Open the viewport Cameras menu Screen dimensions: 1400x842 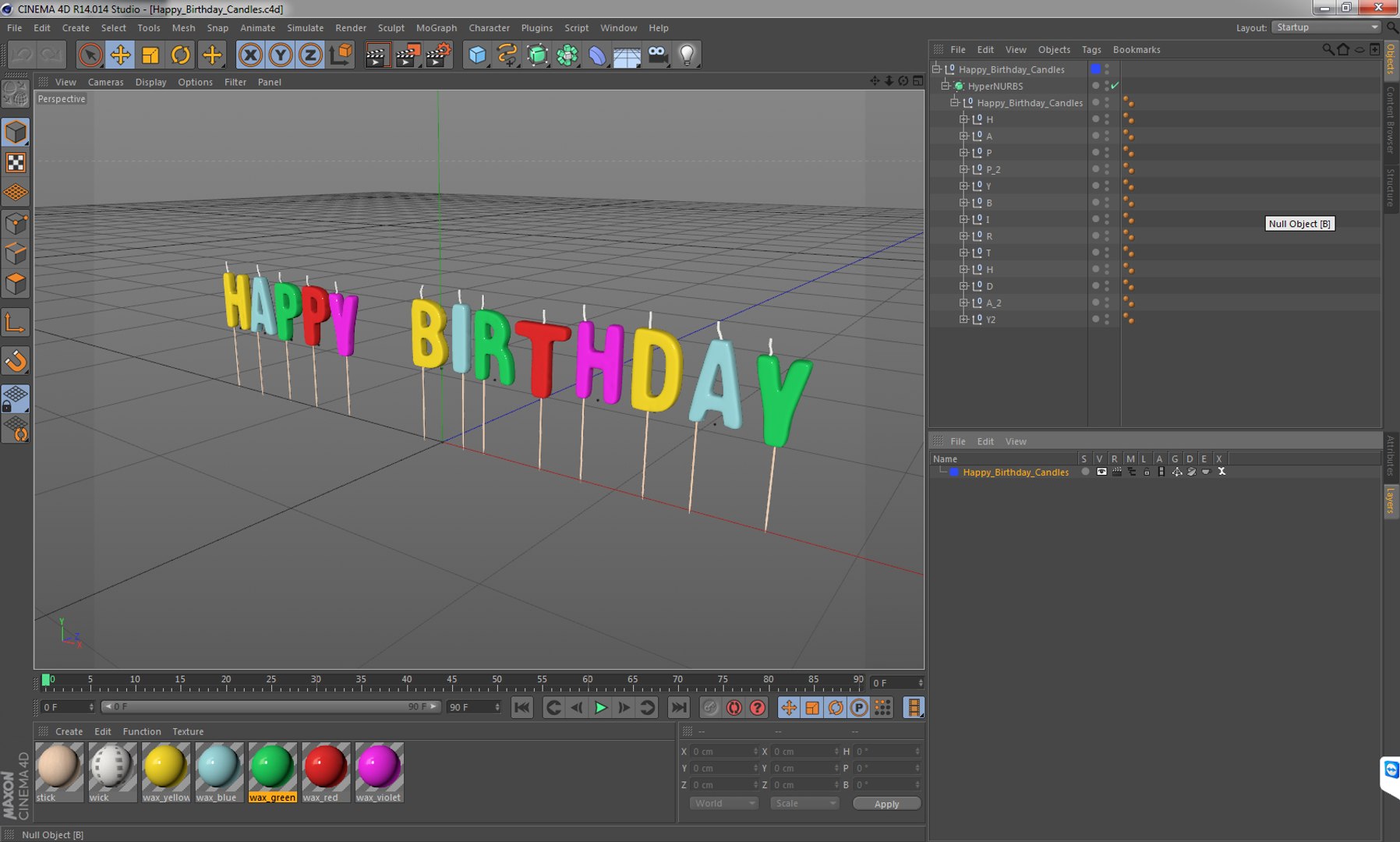click(x=105, y=82)
